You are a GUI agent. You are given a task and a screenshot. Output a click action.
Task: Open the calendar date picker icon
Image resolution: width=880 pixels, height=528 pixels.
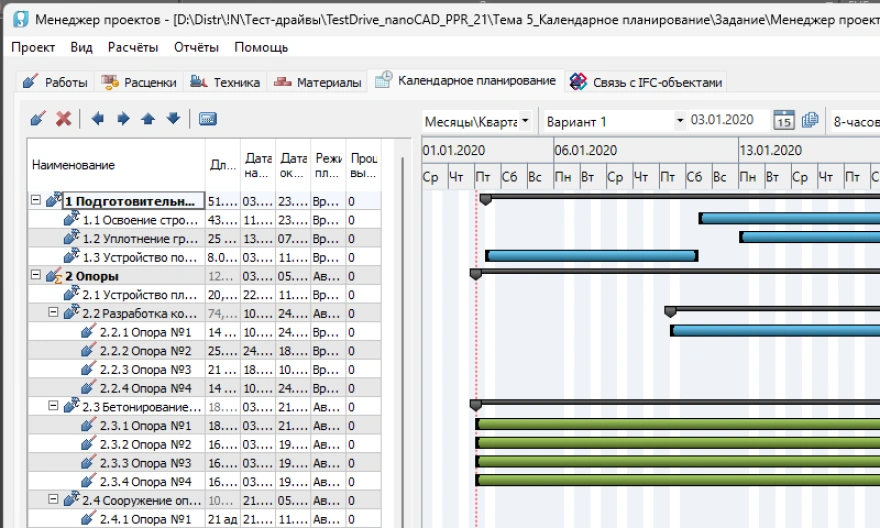(783, 121)
